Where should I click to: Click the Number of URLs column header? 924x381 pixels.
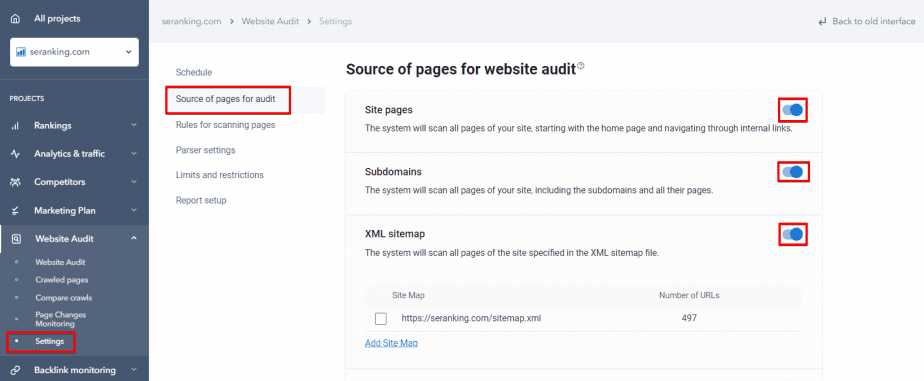(x=689, y=296)
